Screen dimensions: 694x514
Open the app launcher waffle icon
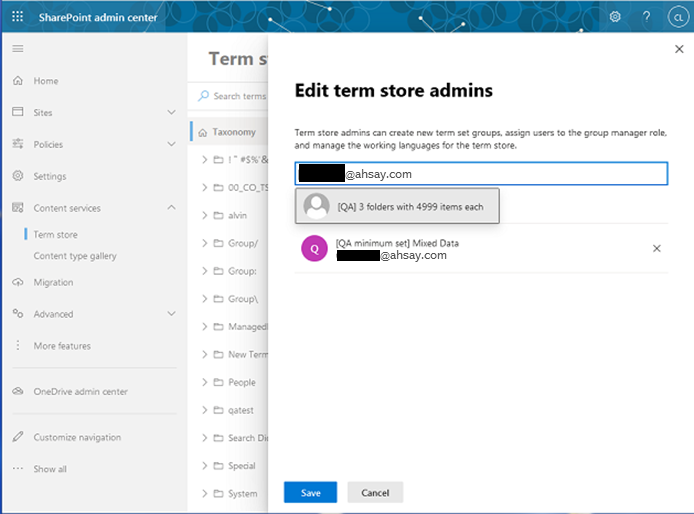(17, 17)
